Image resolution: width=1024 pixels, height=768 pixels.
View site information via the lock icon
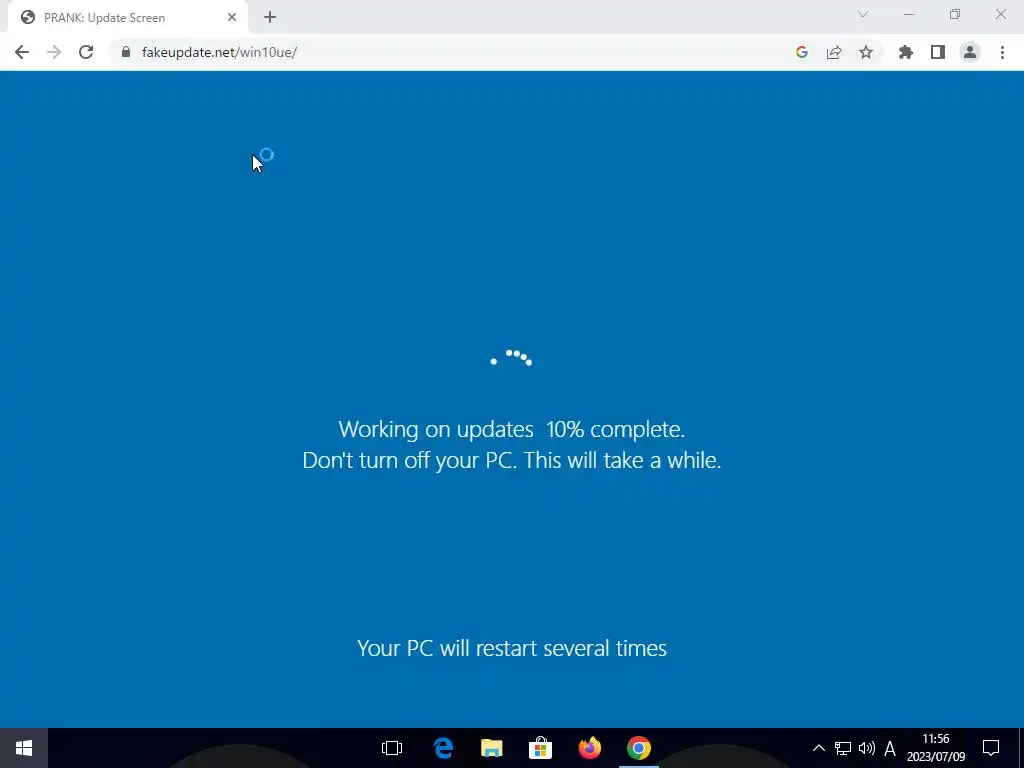point(126,52)
